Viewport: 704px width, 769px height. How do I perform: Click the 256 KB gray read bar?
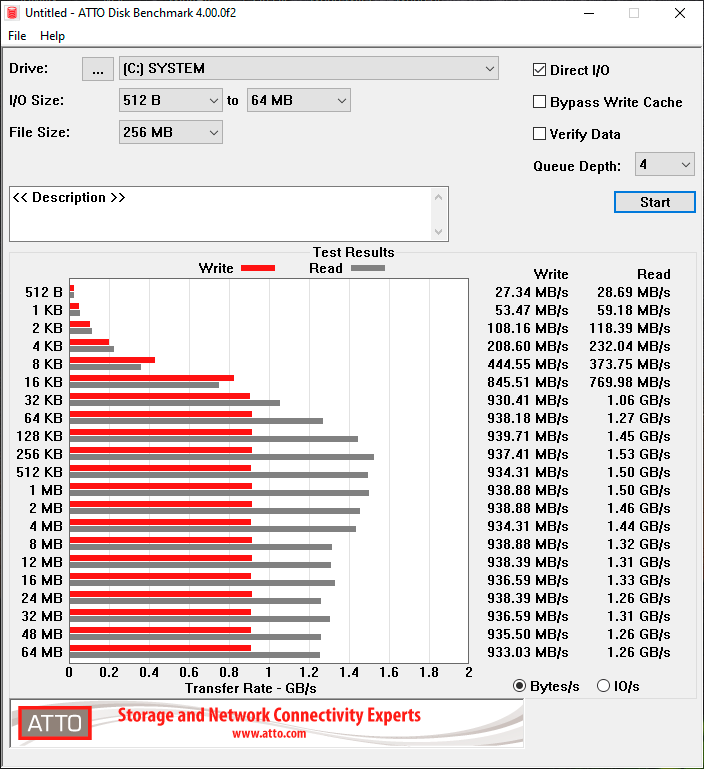coord(222,457)
